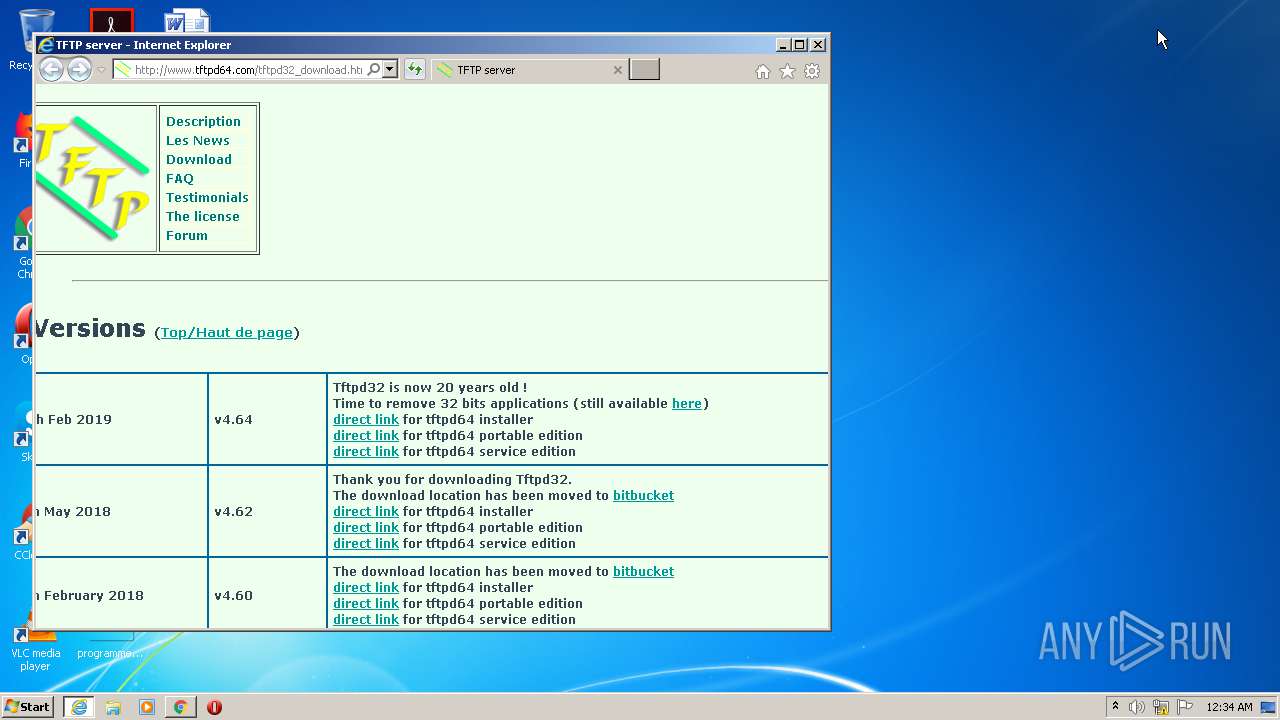Viewport: 1280px width, 720px height.
Task: Select the Feb 2019 date cell
Action: (121, 419)
